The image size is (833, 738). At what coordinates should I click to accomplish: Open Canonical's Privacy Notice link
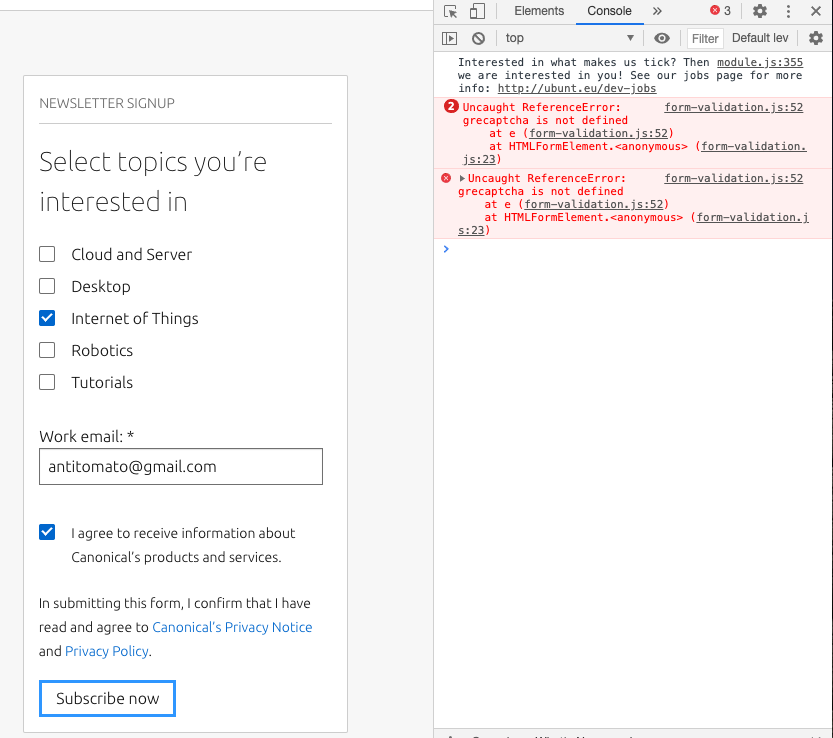click(232, 627)
